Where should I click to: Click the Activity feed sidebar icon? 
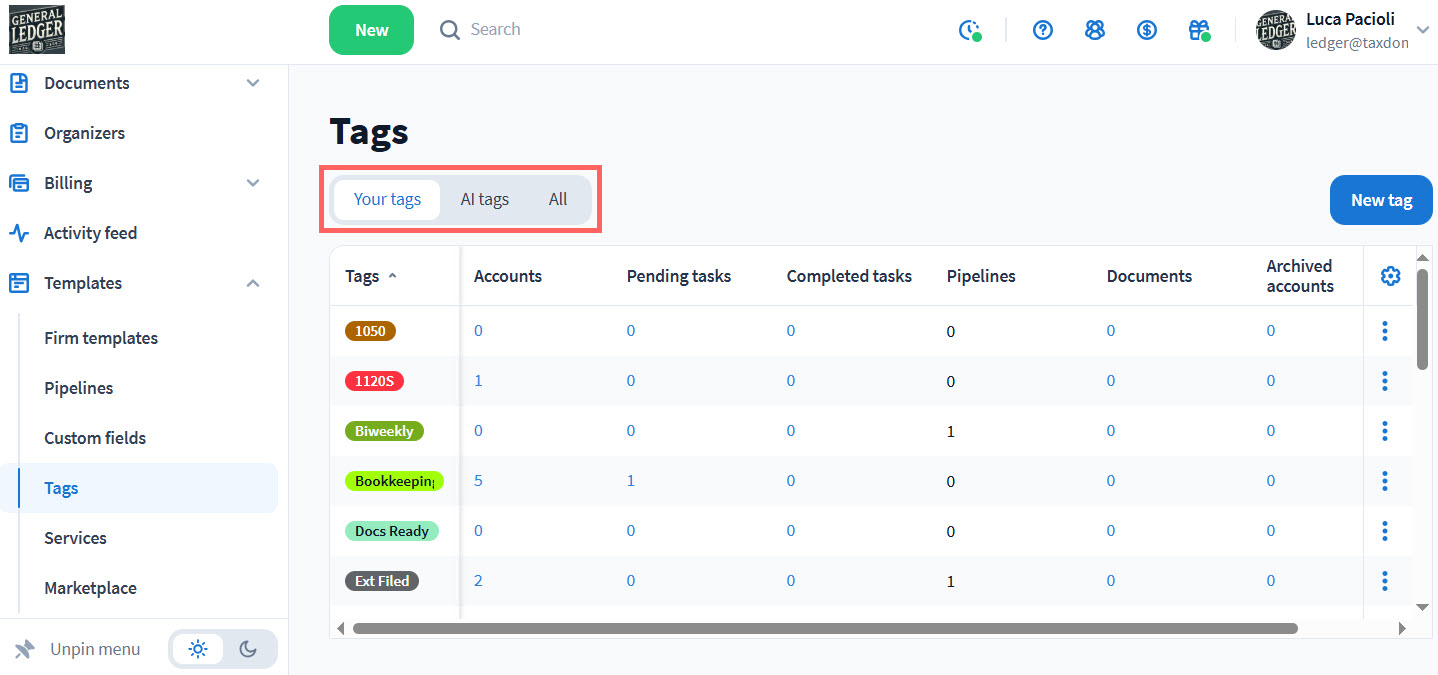(x=19, y=233)
